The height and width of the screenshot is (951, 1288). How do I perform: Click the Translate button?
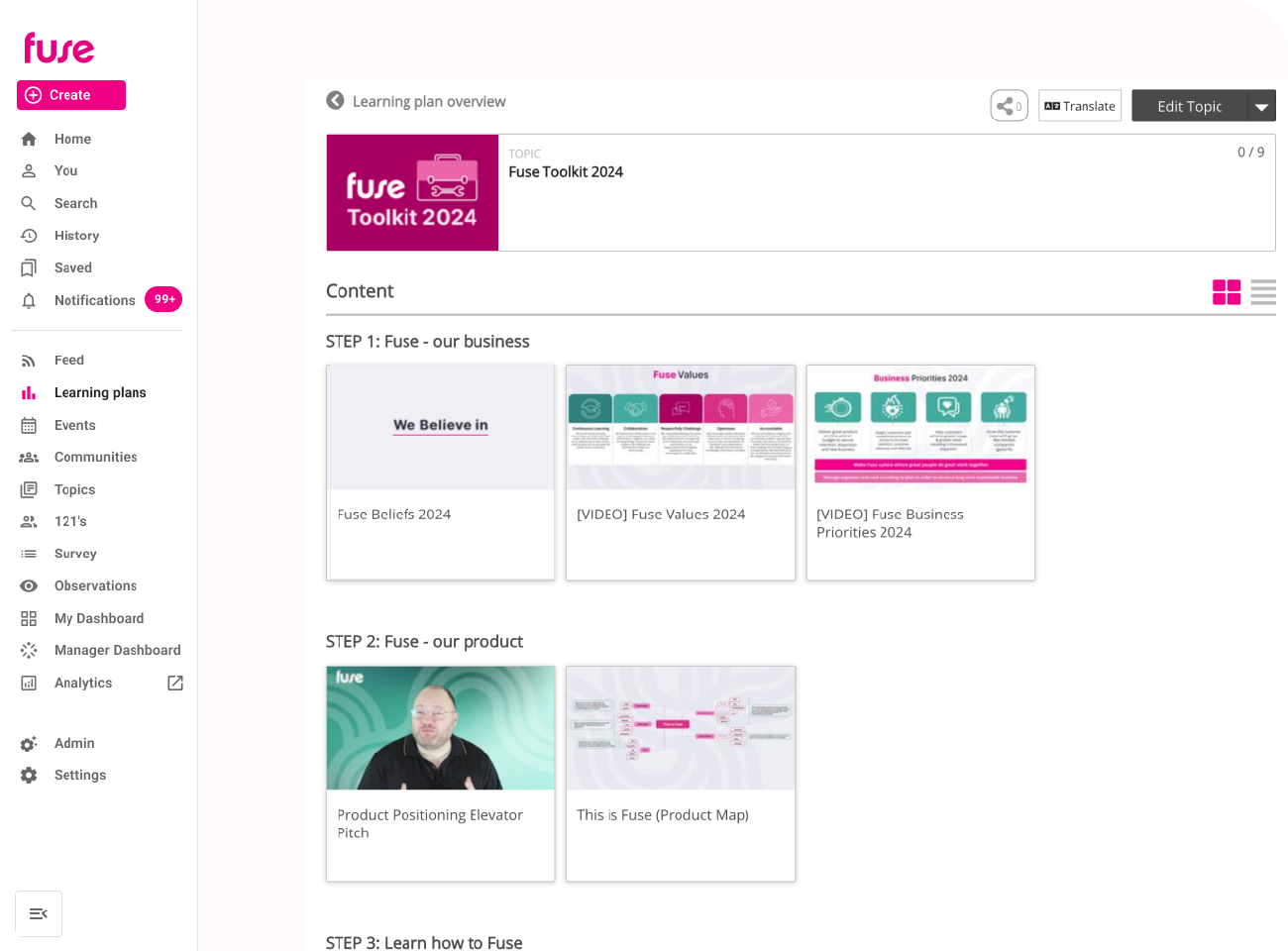click(x=1080, y=106)
